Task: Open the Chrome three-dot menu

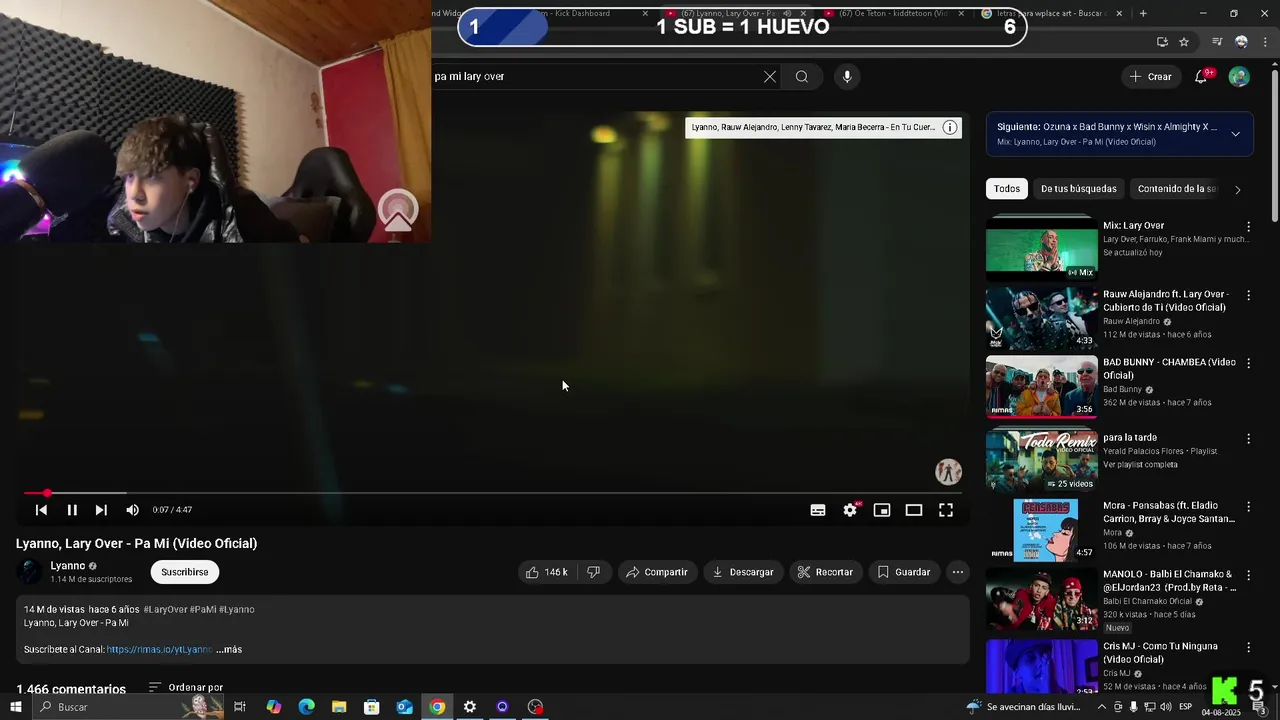Action: tap(1265, 42)
